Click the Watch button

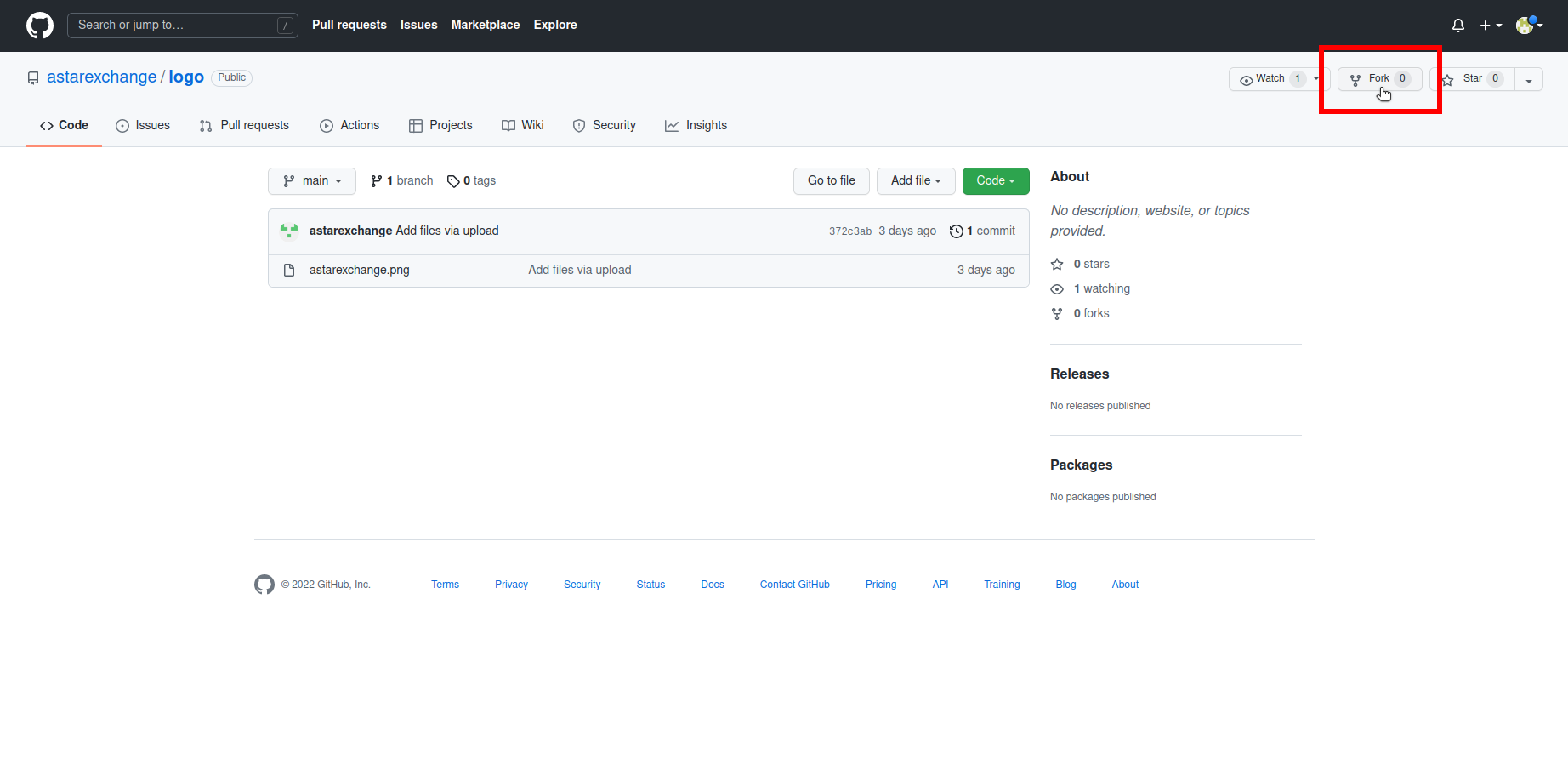tap(1270, 79)
